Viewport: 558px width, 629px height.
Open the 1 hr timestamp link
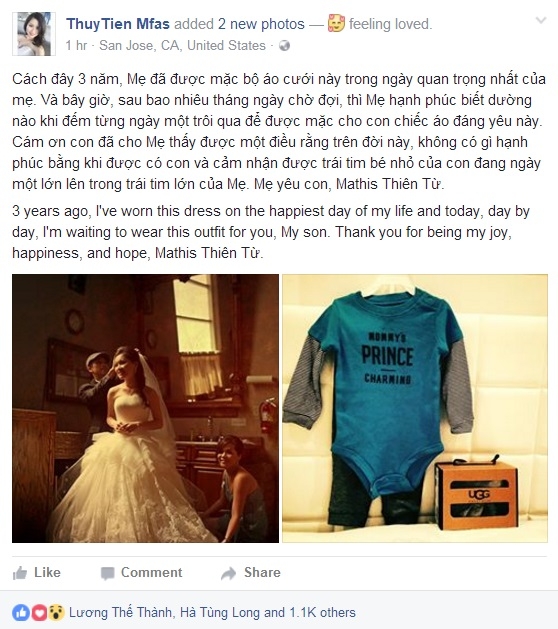76,45
